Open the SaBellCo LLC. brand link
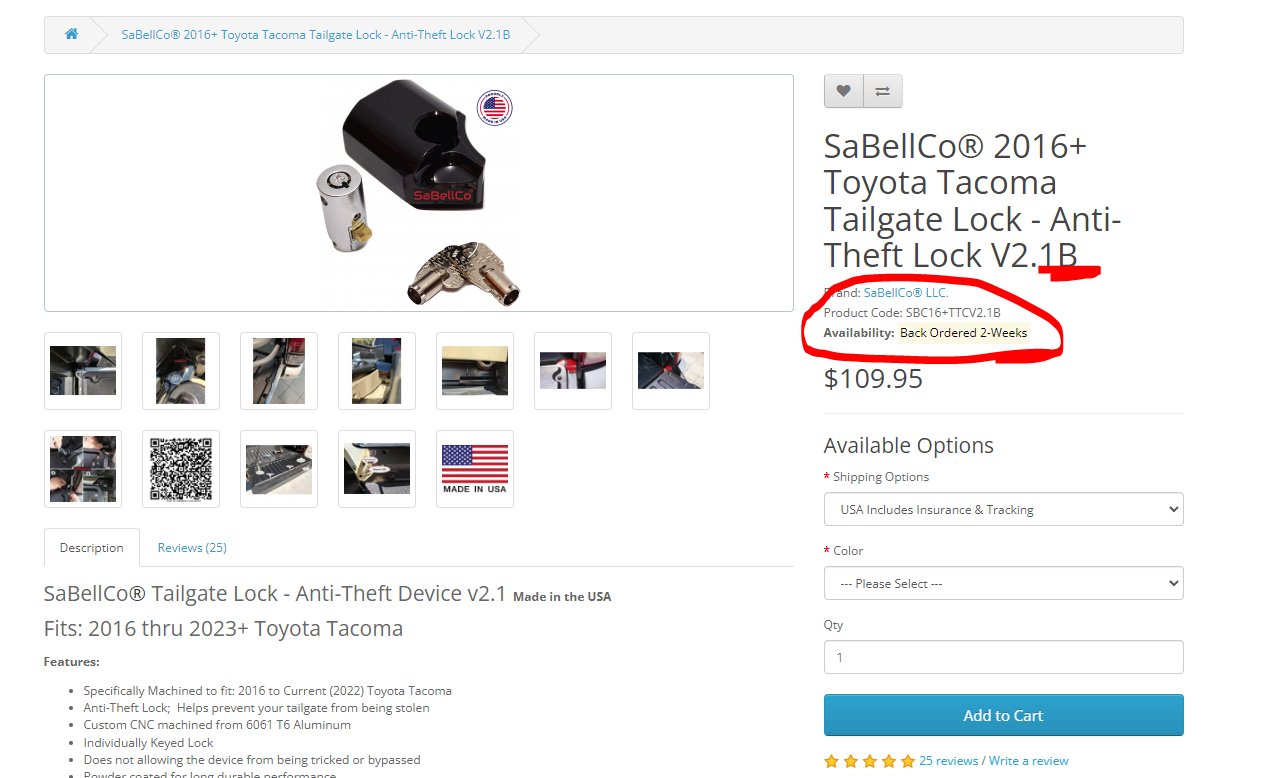 click(906, 292)
